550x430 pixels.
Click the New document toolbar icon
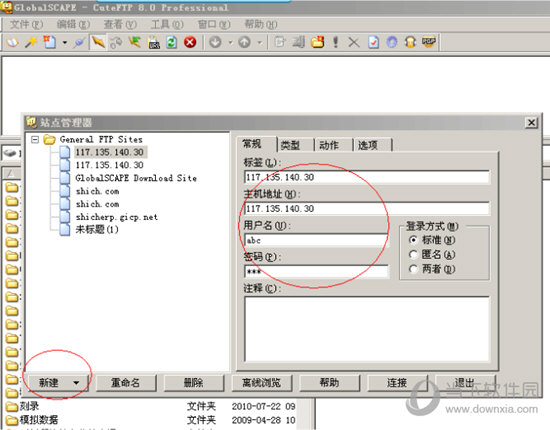pyautogui.click(x=49, y=43)
